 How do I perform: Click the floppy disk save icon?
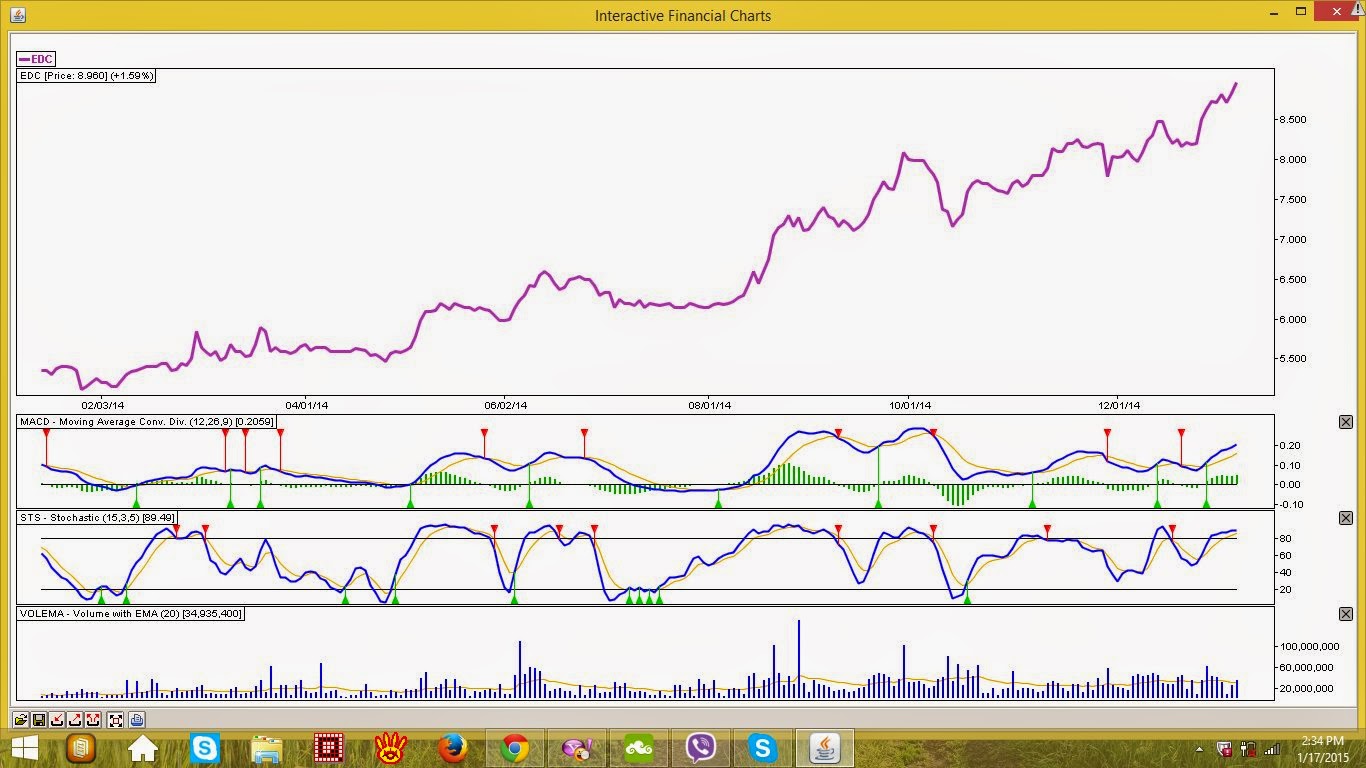click(38, 719)
